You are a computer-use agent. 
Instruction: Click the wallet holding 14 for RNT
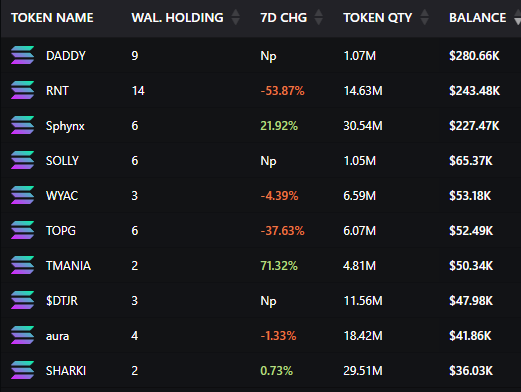point(138,91)
